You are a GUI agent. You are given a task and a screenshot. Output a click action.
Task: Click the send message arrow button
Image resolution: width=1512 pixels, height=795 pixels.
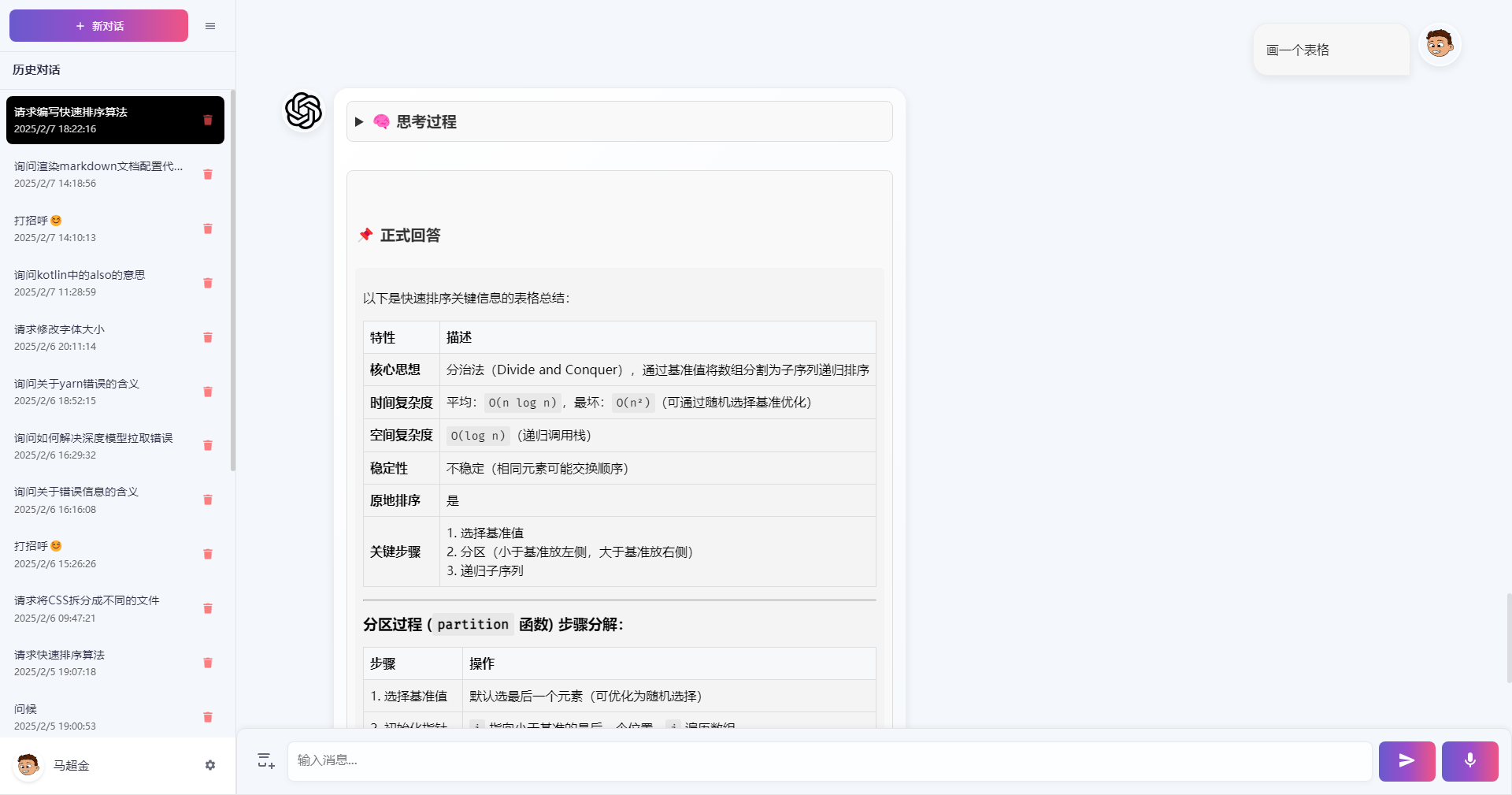point(1406,761)
